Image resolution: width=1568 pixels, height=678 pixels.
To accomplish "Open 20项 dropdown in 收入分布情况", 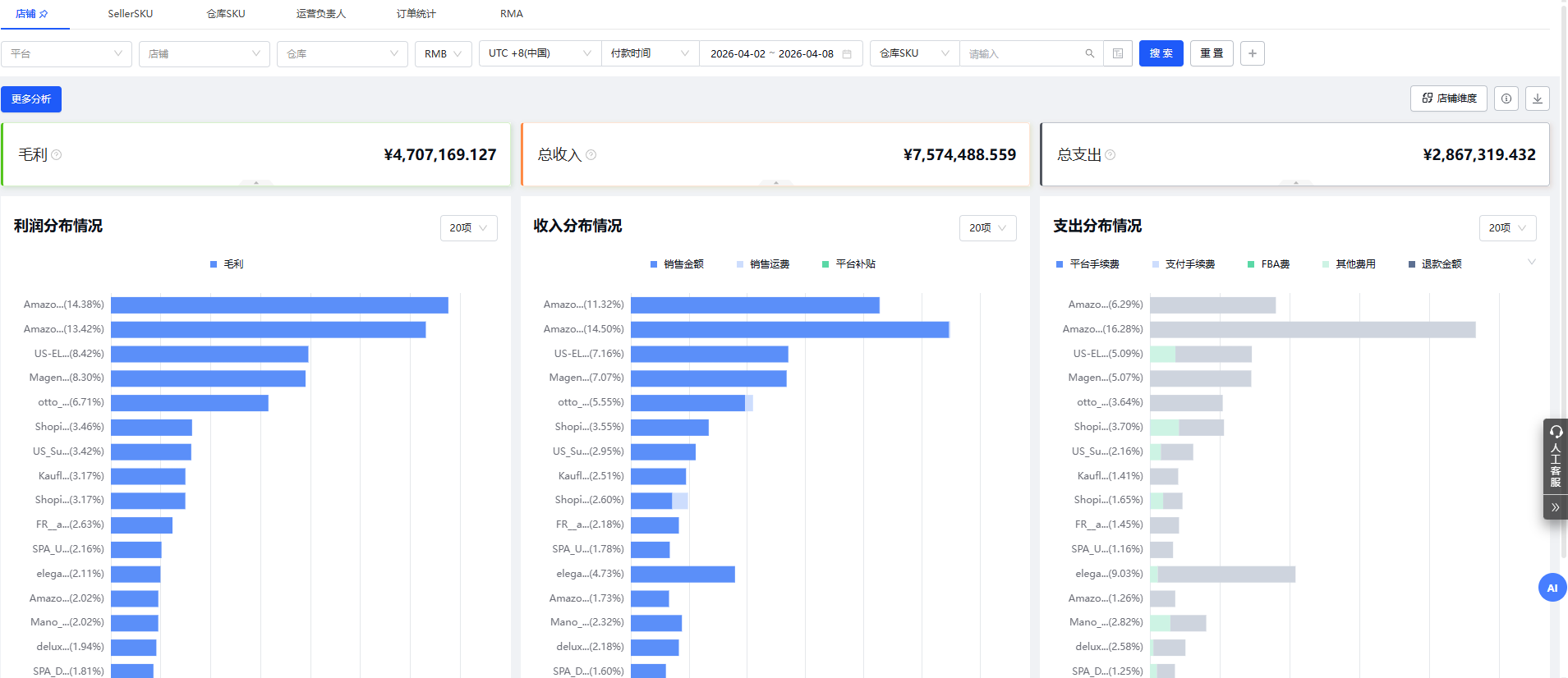I will coord(988,228).
